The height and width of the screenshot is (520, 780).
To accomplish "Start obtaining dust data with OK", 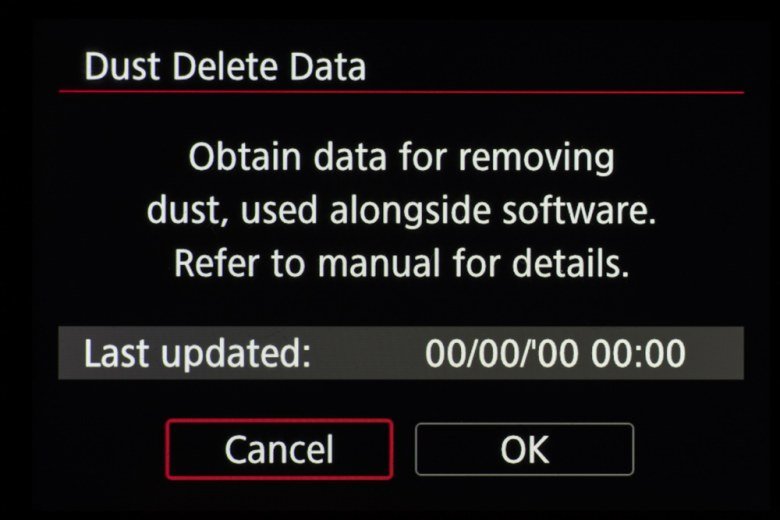I will click(524, 449).
